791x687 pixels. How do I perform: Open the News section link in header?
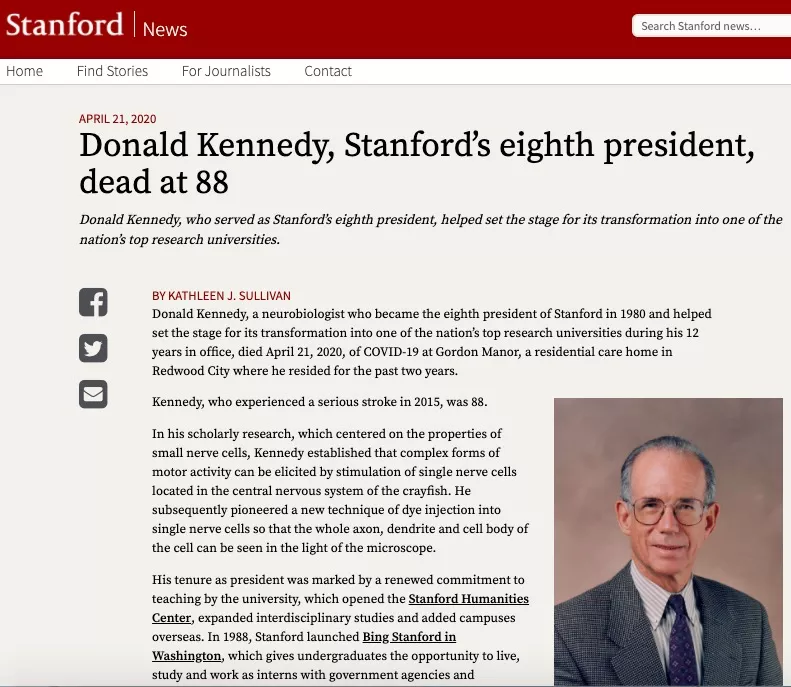(x=165, y=29)
